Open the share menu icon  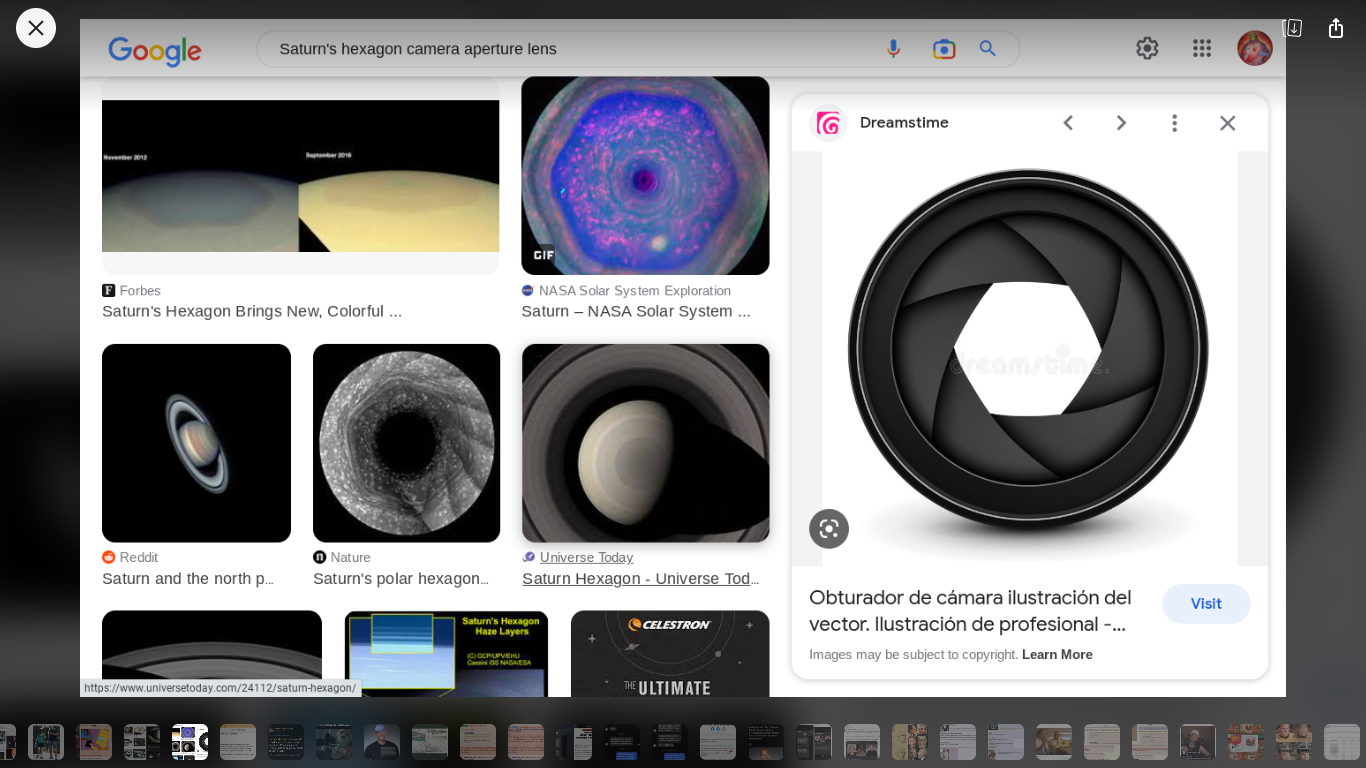tap(1336, 28)
